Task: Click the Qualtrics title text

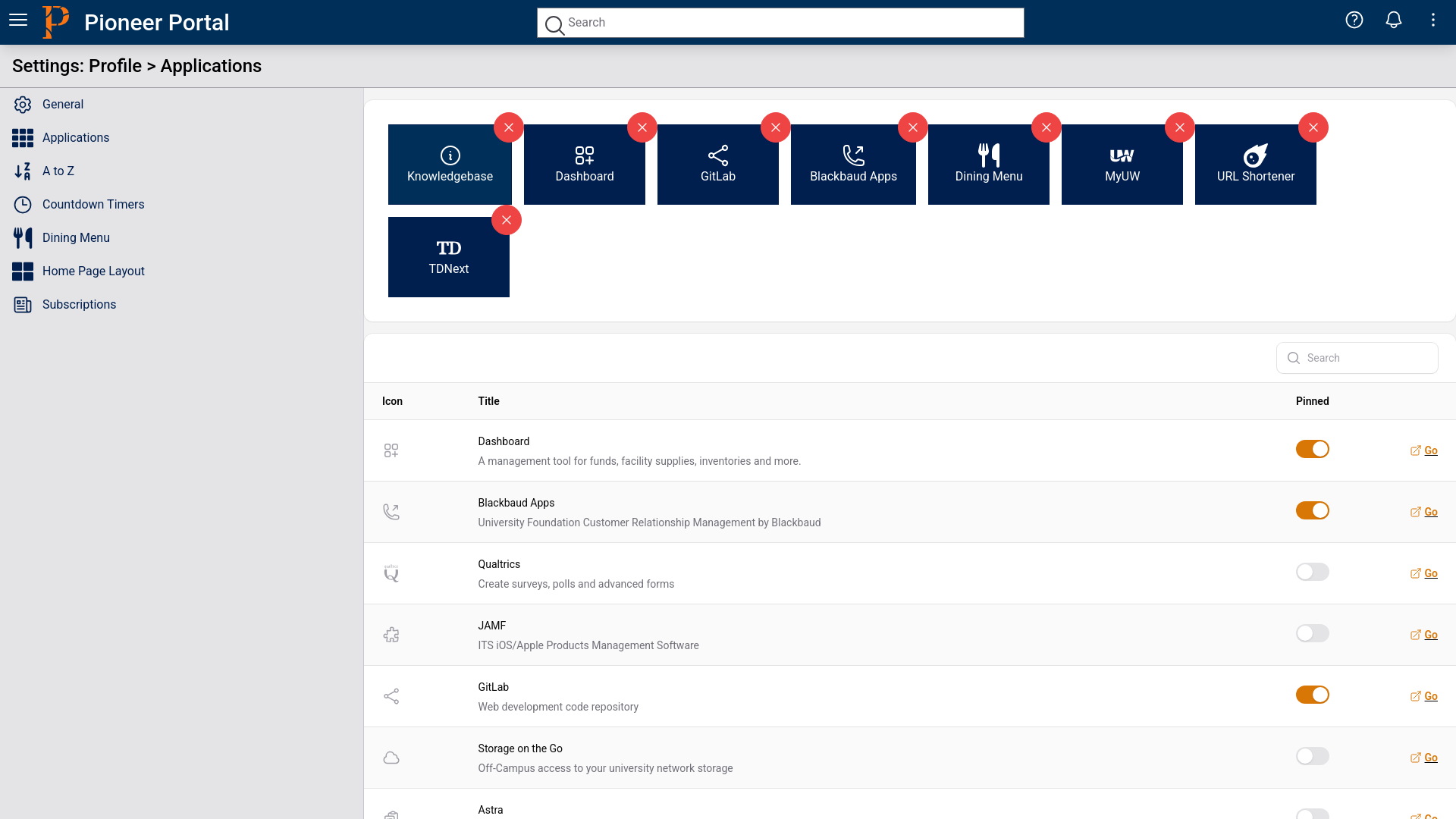Action: coord(499,564)
